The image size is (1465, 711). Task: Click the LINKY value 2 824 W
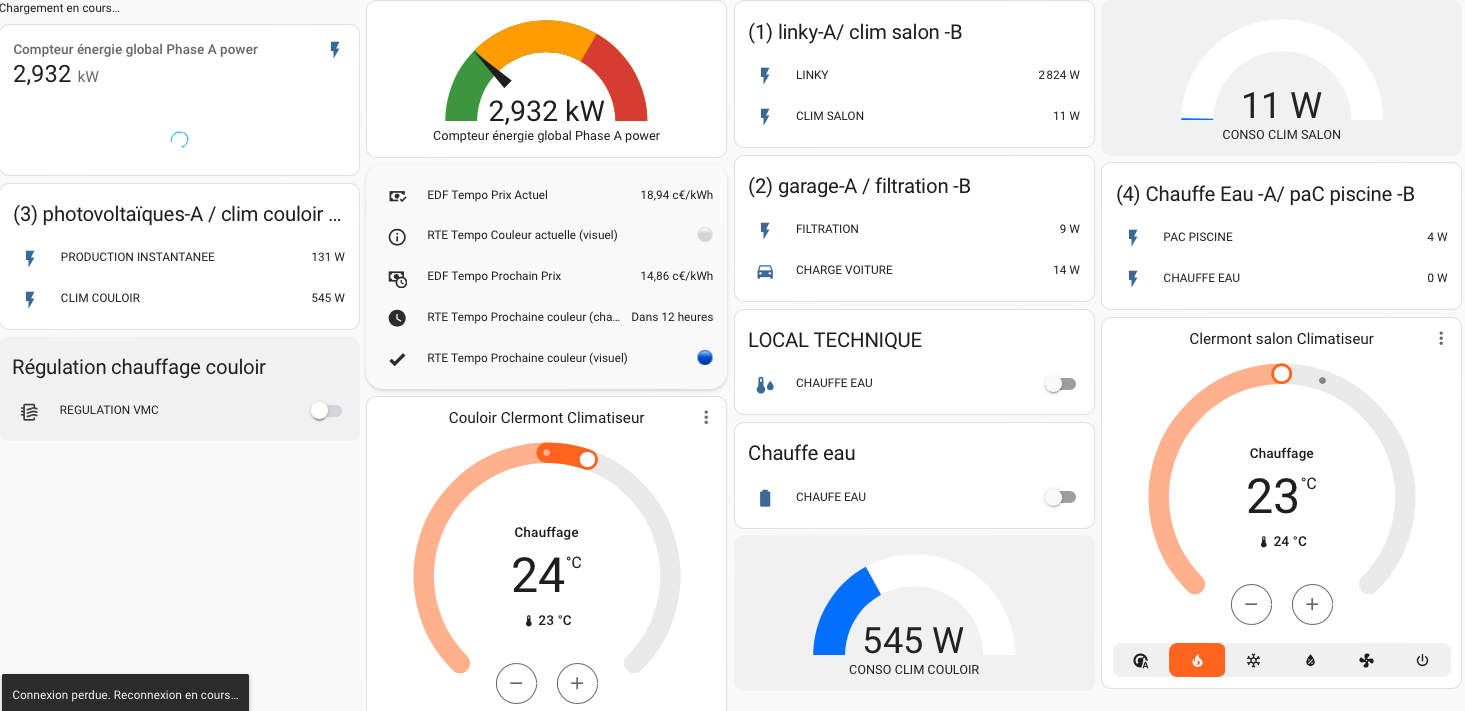(x=1059, y=75)
